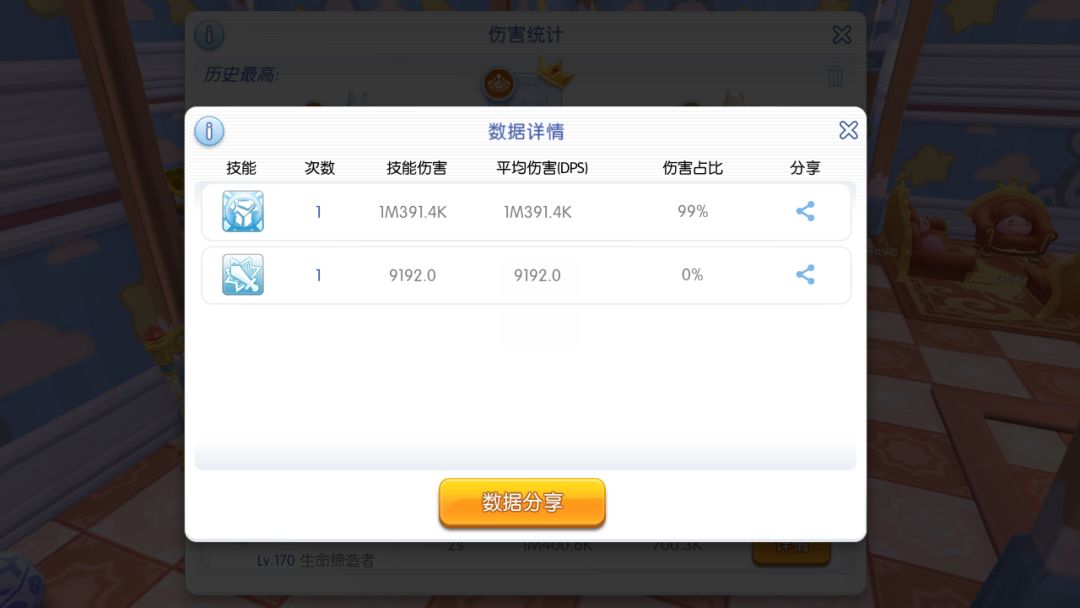The height and width of the screenshot is (608, 1080).
Task: Open info icon in 伤害统计 window
Action: (209, 34)
